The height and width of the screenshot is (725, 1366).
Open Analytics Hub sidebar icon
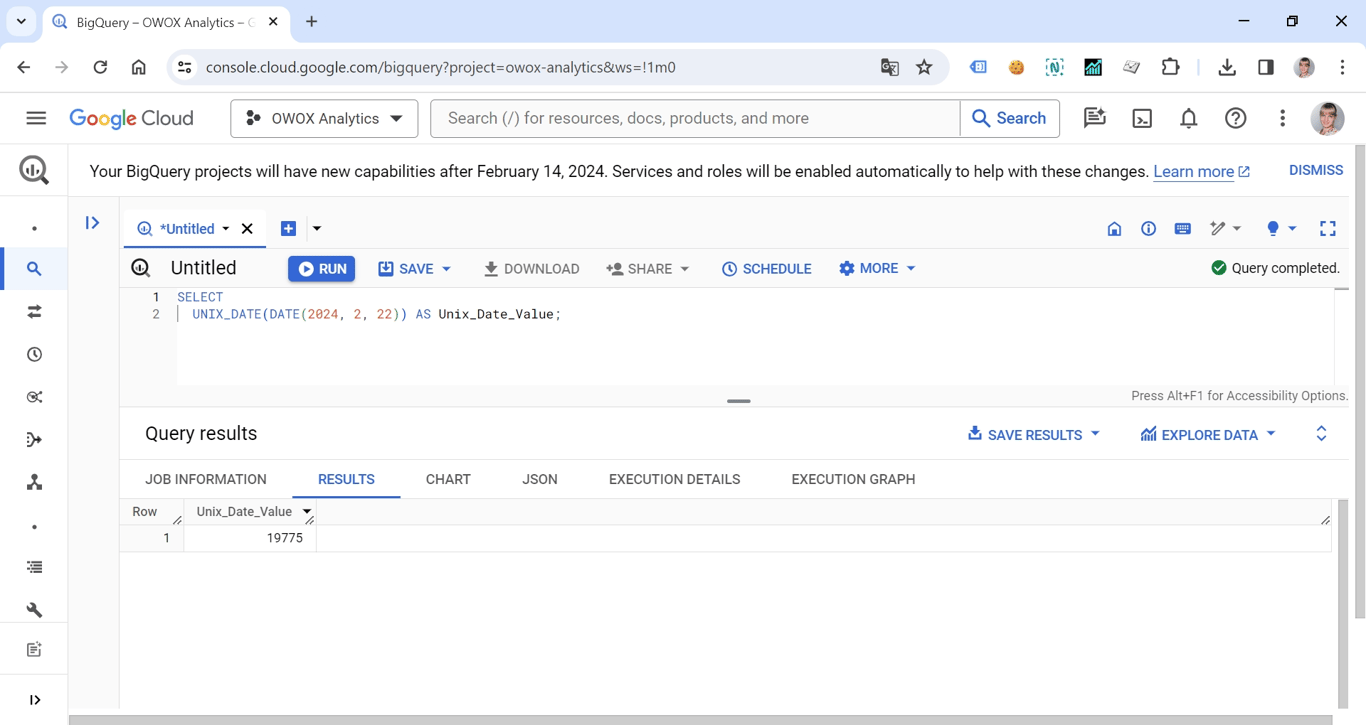click(x=34, y=397)
